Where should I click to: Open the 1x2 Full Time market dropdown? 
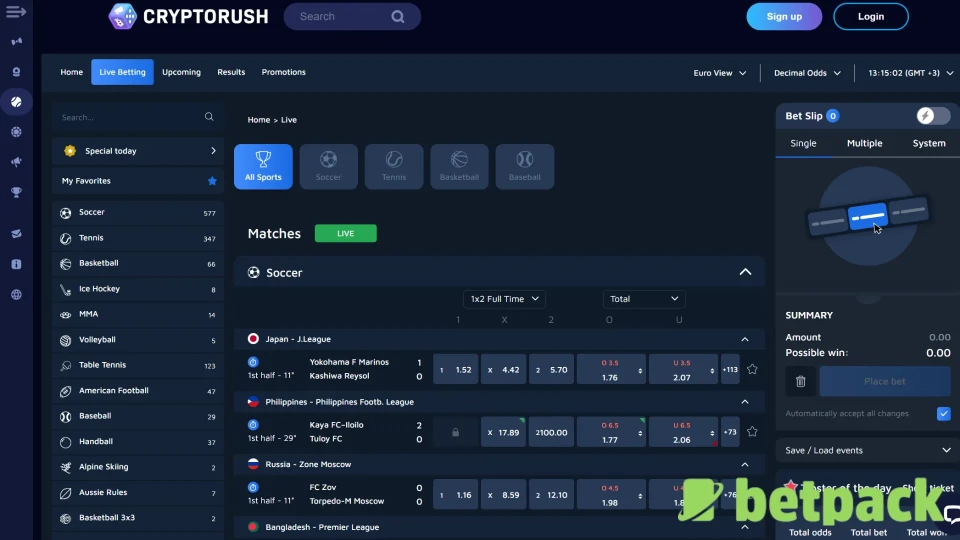504,299
